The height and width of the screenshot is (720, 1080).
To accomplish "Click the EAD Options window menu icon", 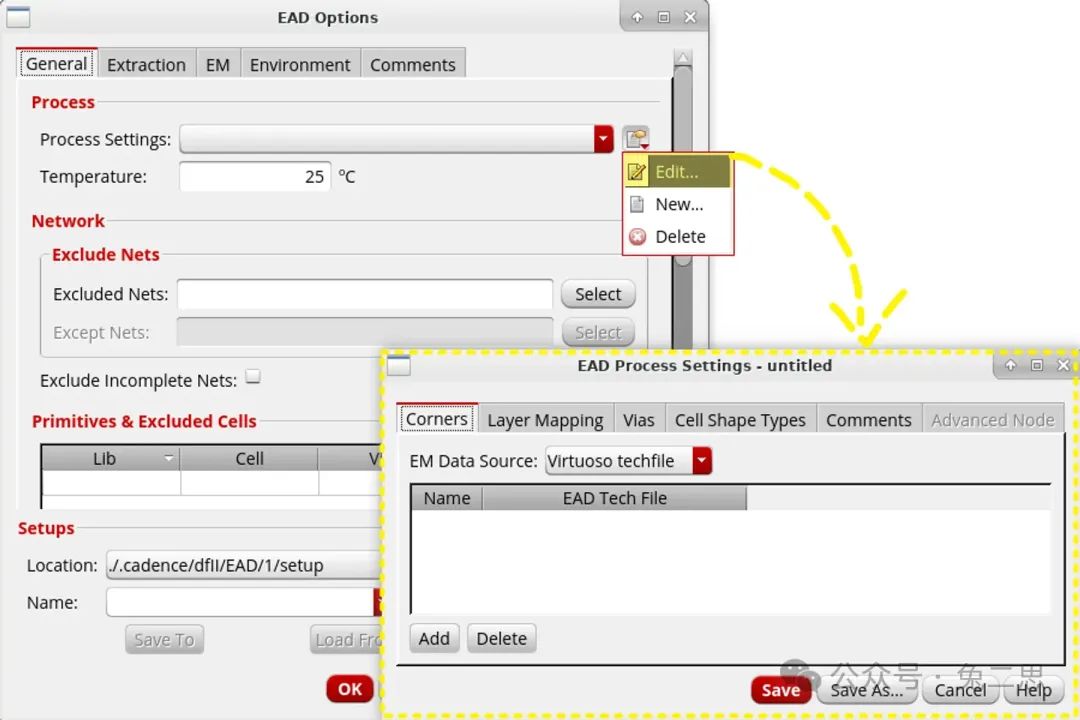I will point(18,17).
